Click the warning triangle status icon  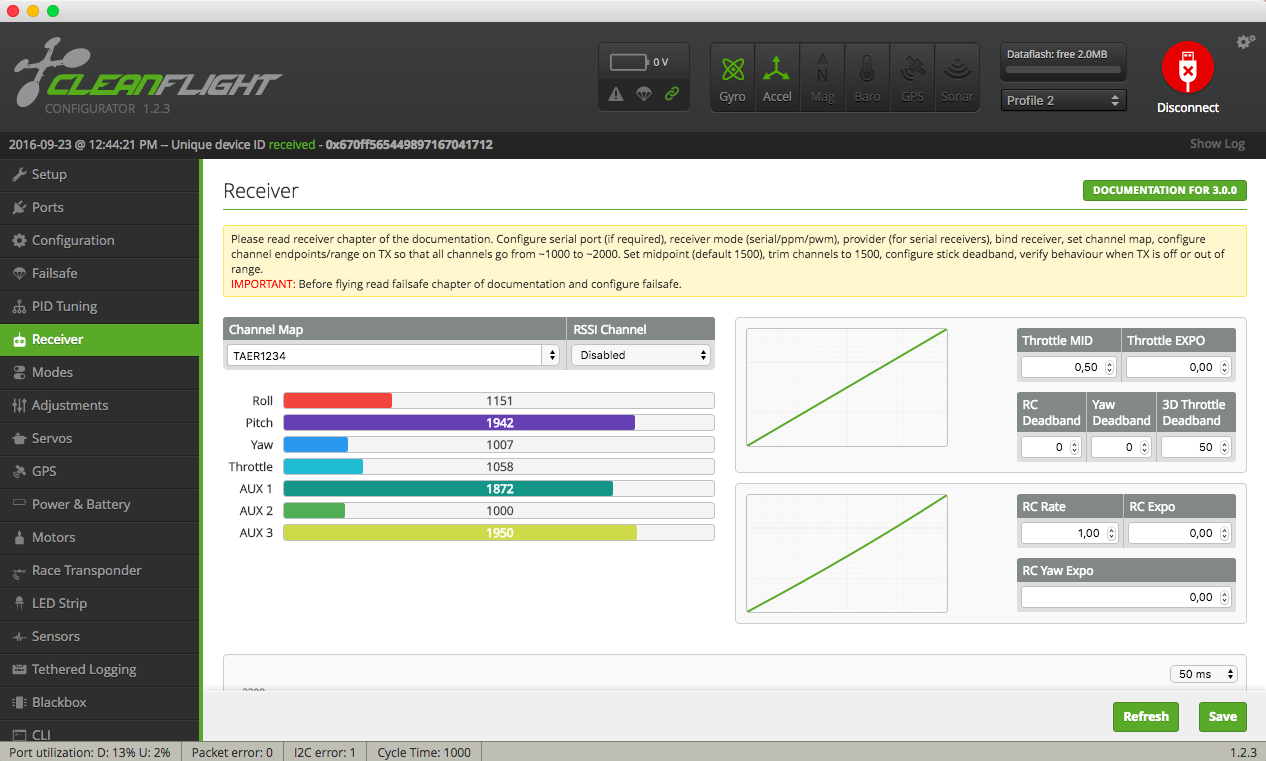[616, 94]
